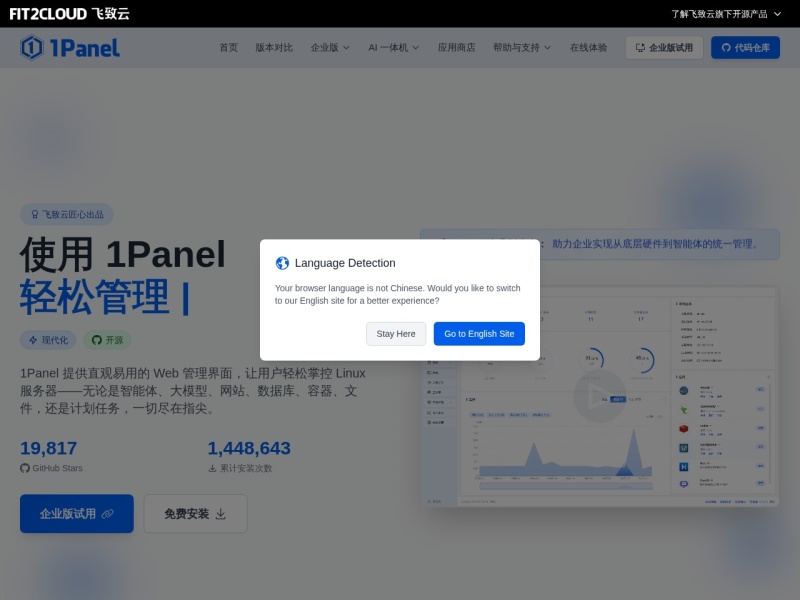Screen dimensions: 800x600
Task: Play the dashboard demo video
Action: click(599, 396)
